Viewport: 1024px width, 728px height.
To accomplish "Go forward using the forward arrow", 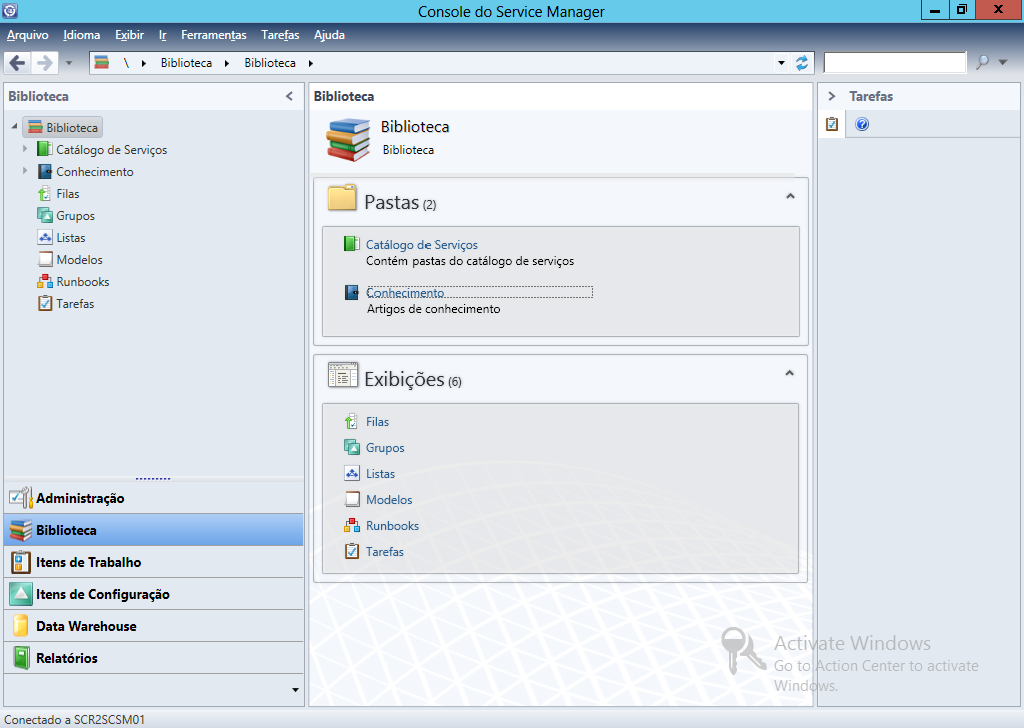I will 44,63.
